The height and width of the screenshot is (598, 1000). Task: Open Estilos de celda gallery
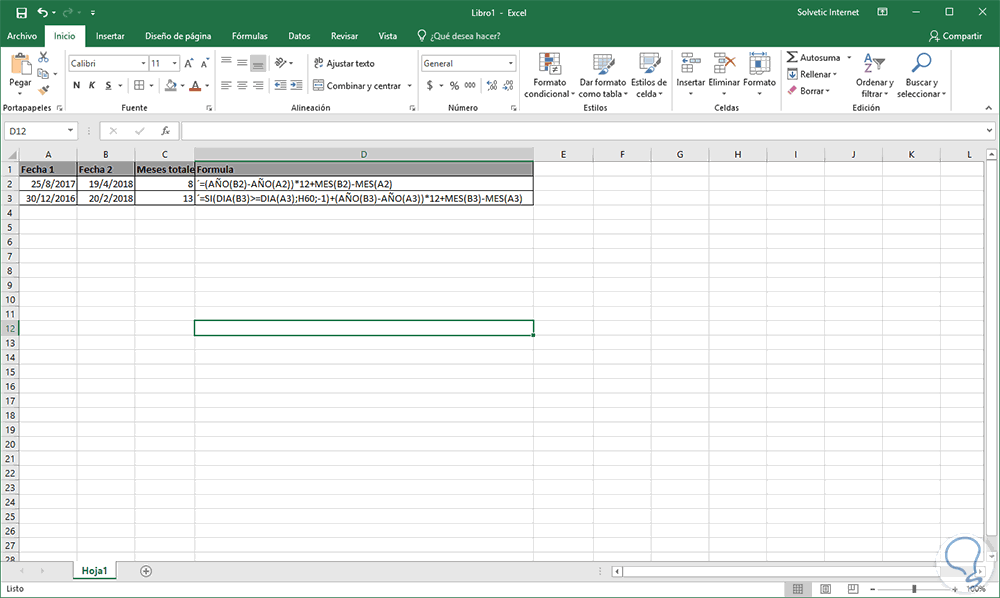coord(649,76)
